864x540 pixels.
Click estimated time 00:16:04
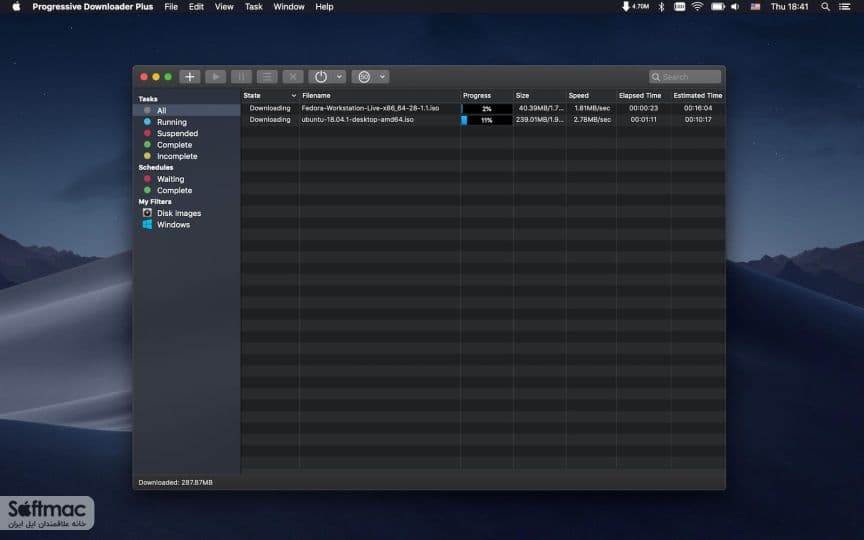coord(698,108)
